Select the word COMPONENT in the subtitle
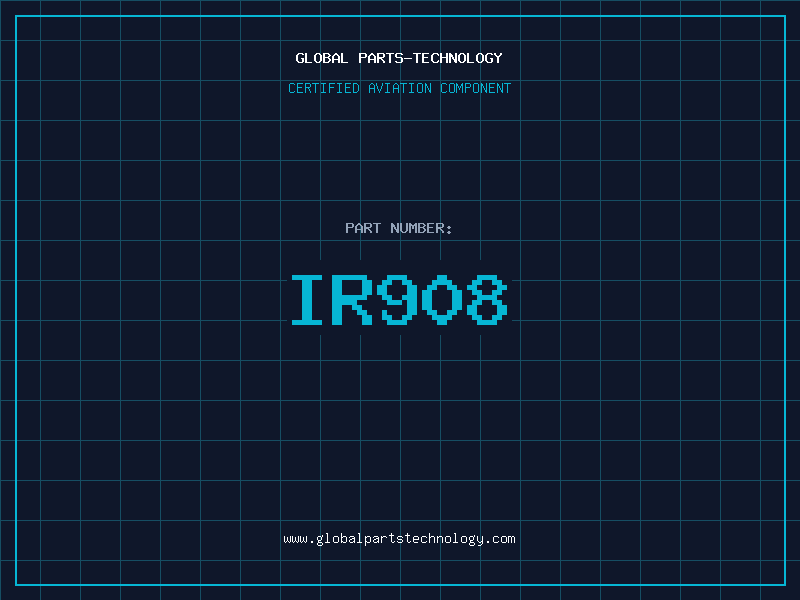The width and height of the screenshot is (800, 600). tap(475, 88)
